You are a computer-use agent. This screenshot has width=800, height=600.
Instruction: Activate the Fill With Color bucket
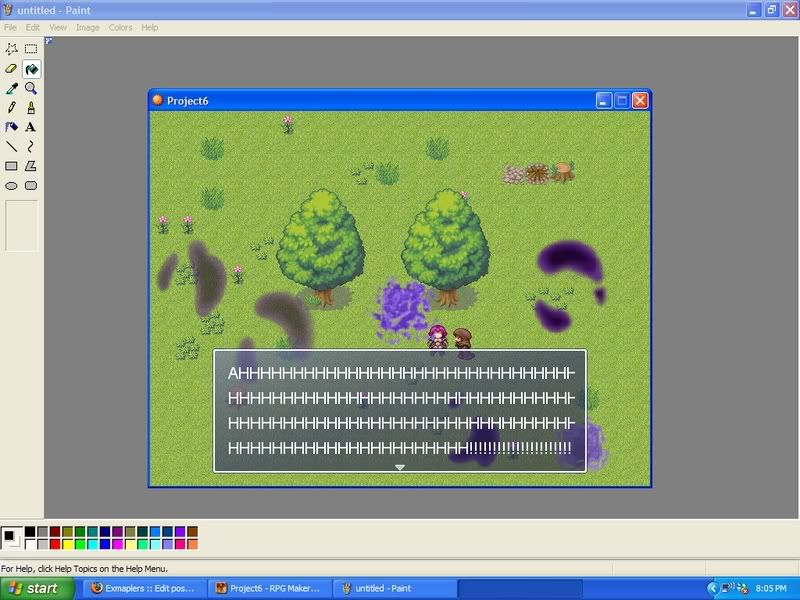tap(31, 69)
